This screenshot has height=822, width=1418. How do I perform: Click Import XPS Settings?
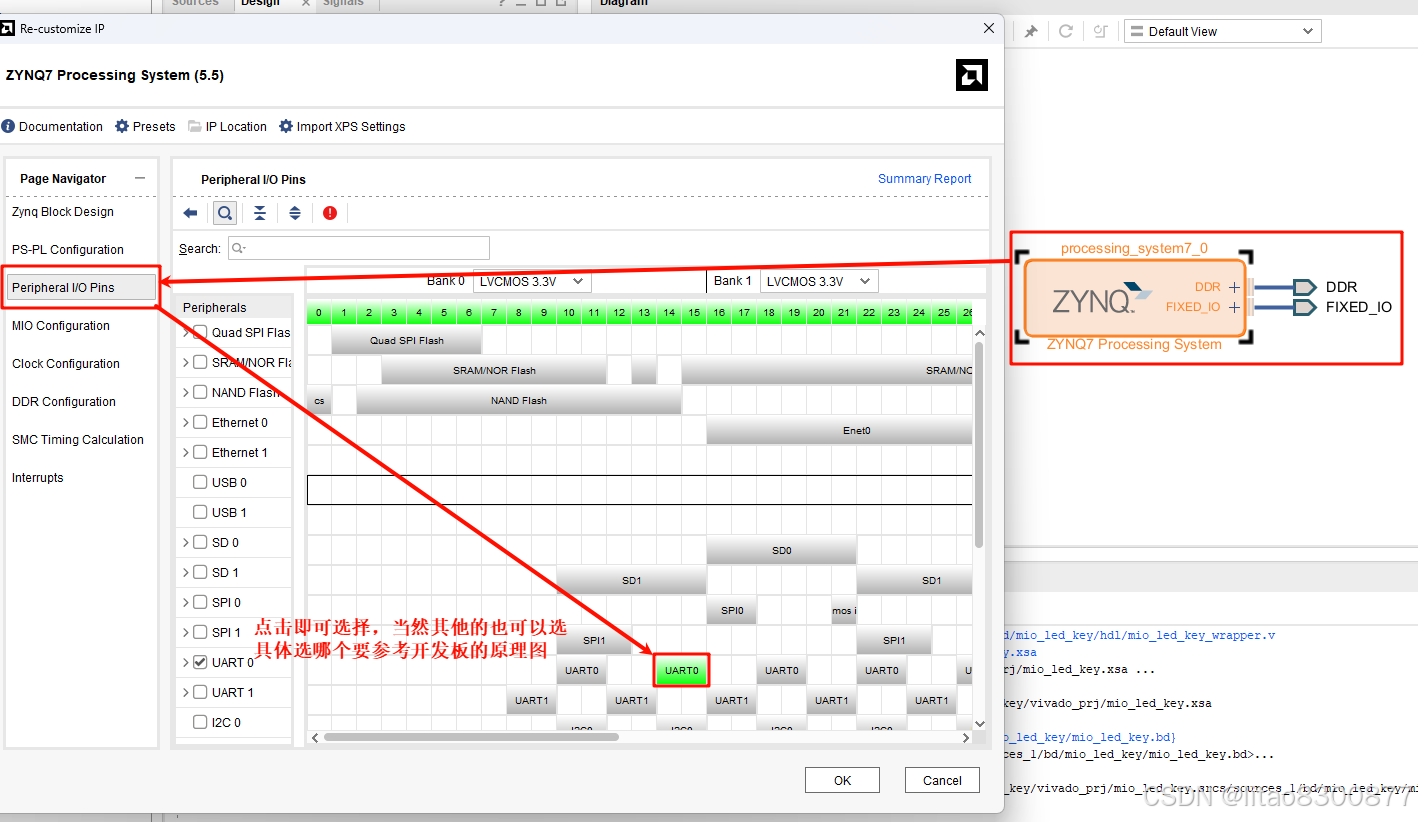(x=342, y=127)
